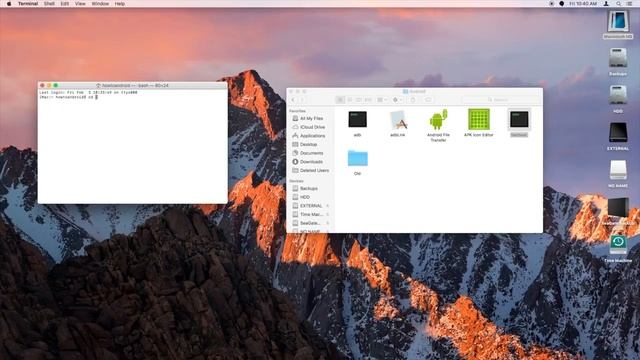This screenshot has height=360, width=640.
Task: Open the Finder action gear menu
Action: coord(397,100)
